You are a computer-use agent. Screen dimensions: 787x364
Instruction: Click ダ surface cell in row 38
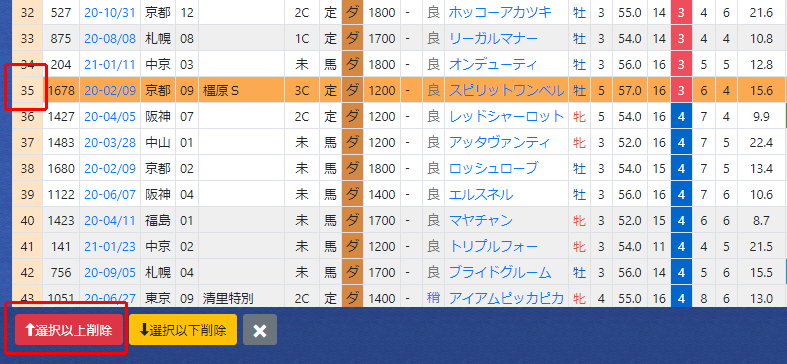coord(353,168)
